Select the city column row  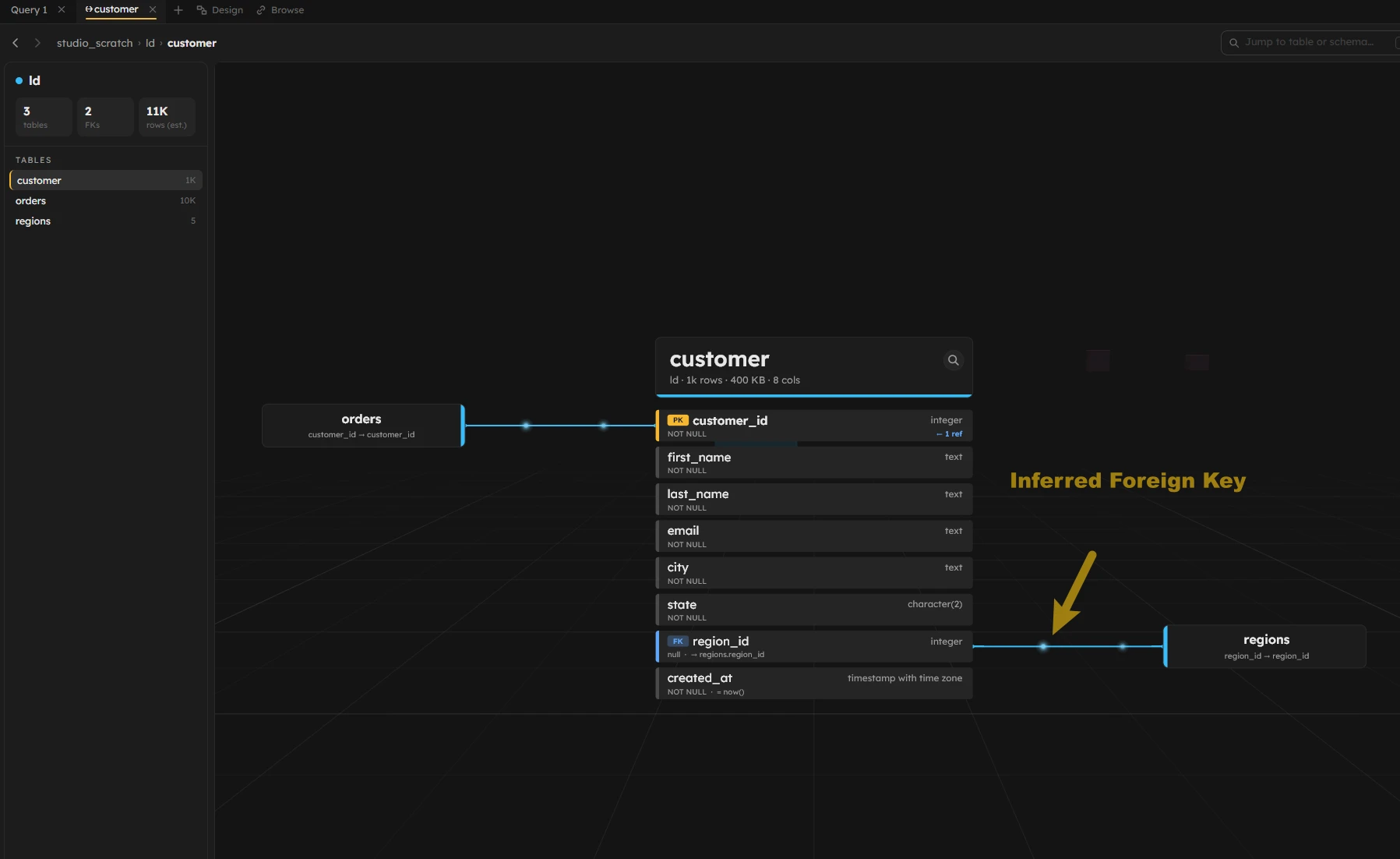814,573
